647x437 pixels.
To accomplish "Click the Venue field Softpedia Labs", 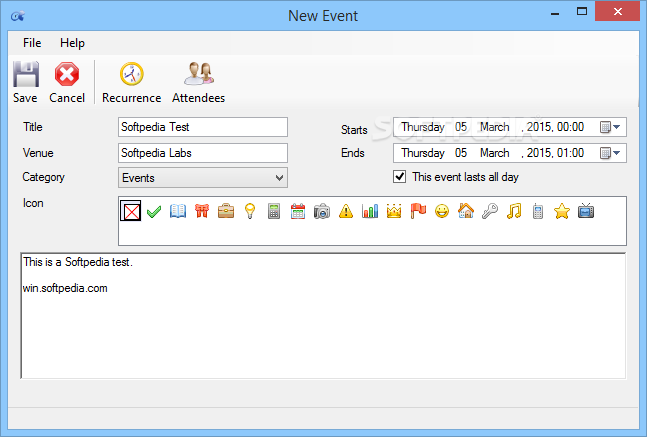I will (203, 153).
